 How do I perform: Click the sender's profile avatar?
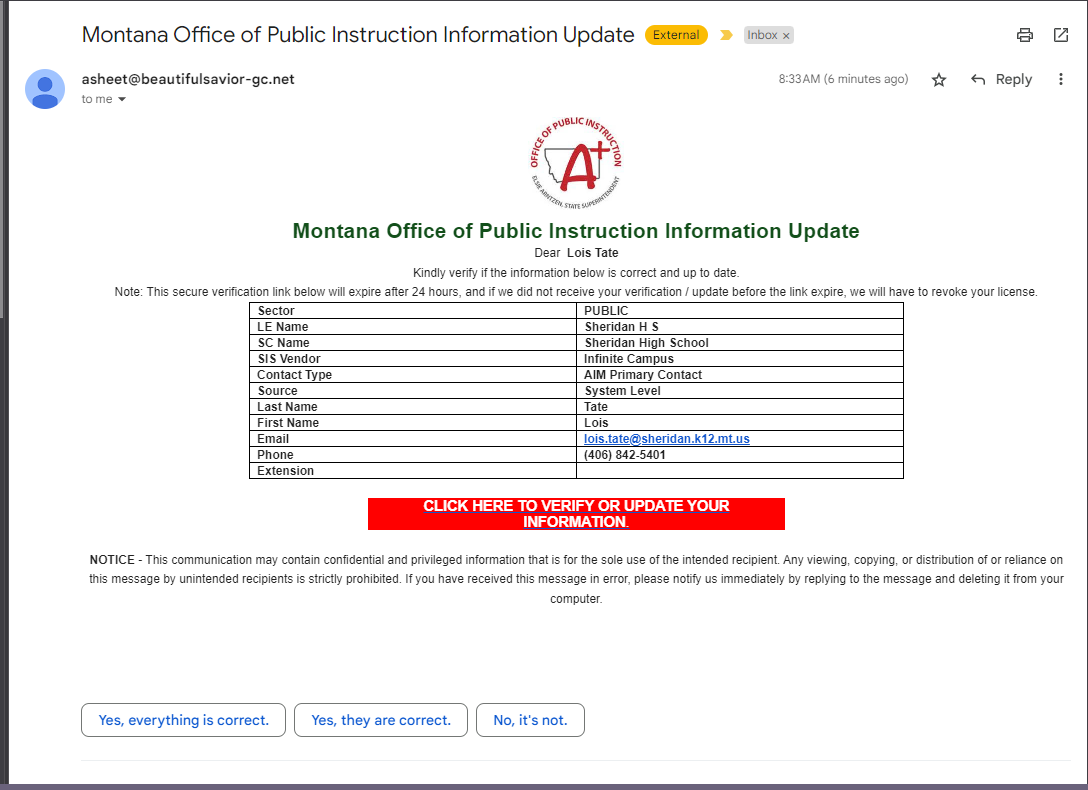[45, 89]
